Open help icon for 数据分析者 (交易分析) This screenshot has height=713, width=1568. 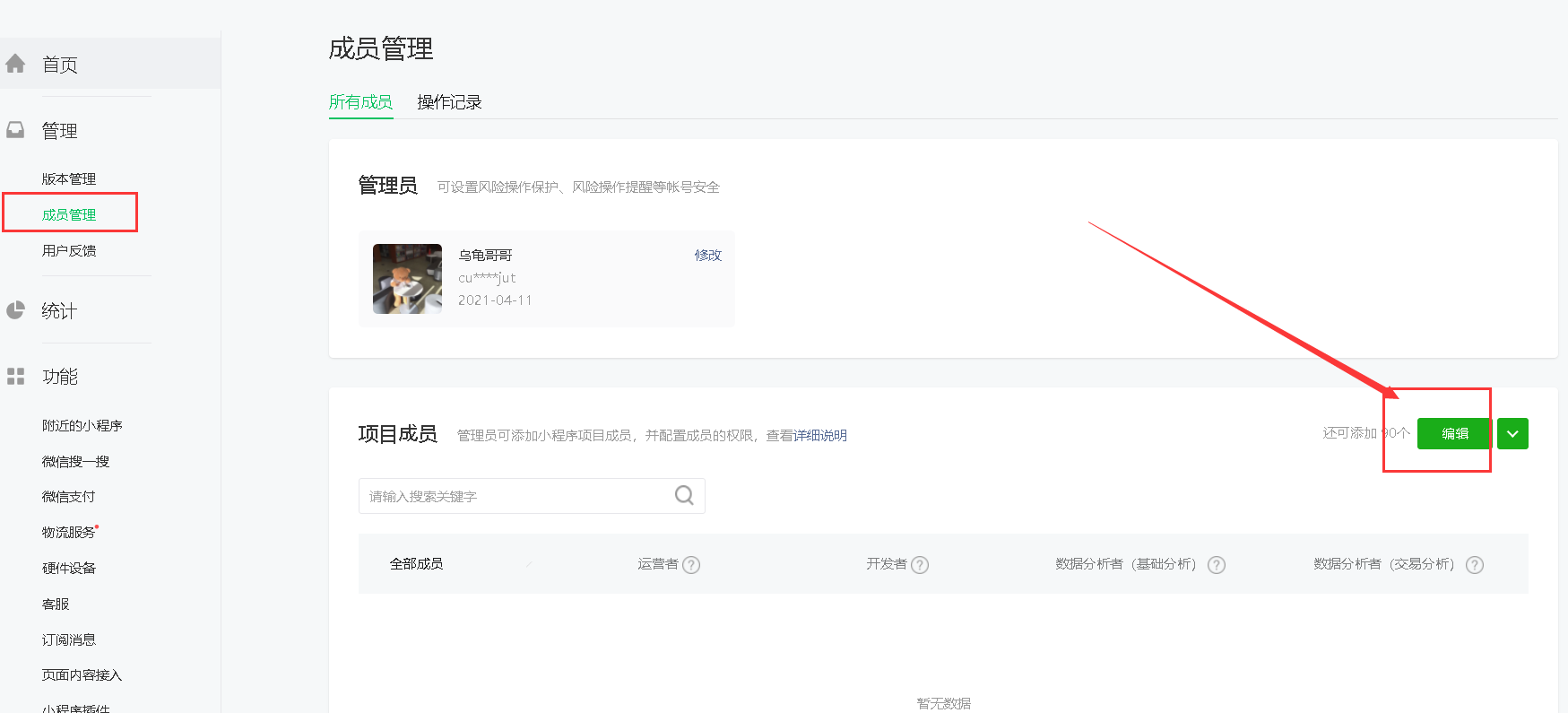(x=1475, y=565)
